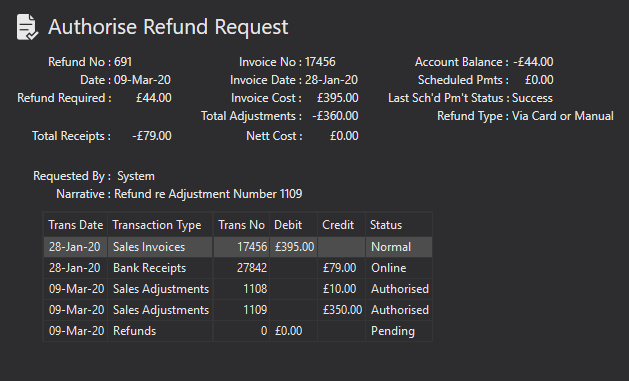
Task: Select the Sales Invoices row 17456
Action: [x=238, y=247]
